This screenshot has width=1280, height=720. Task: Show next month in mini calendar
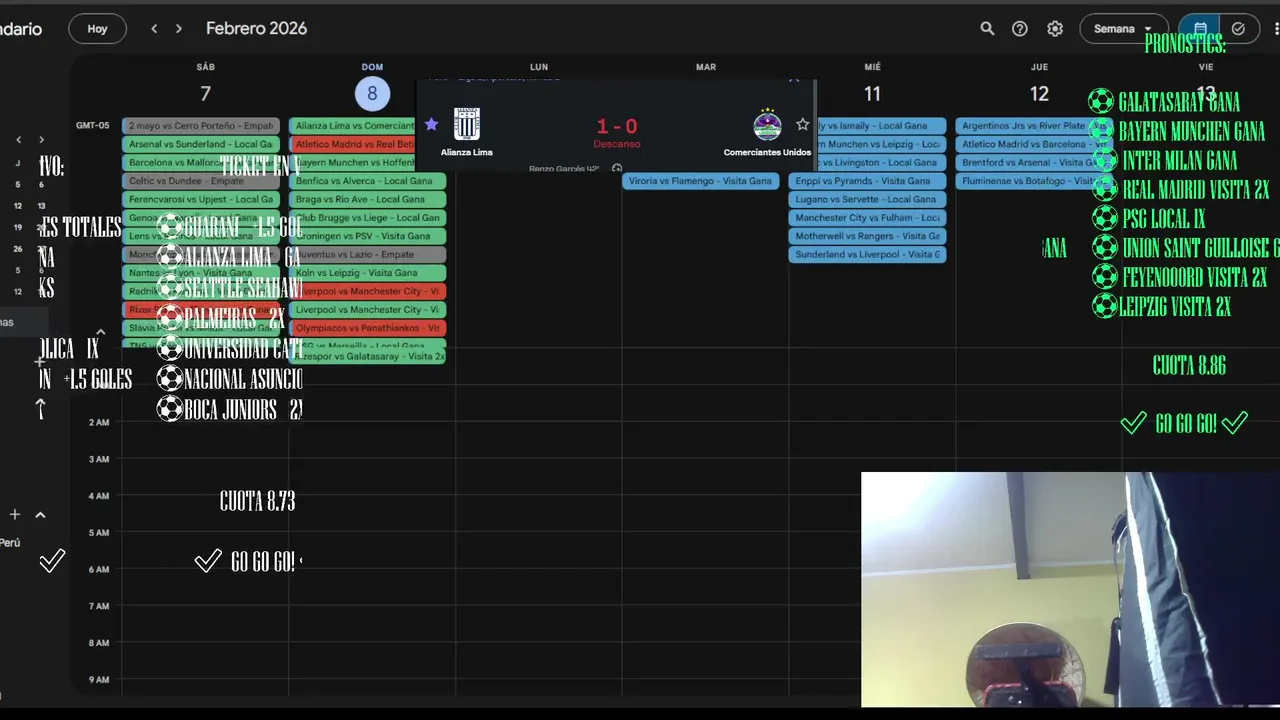[41, 140]
